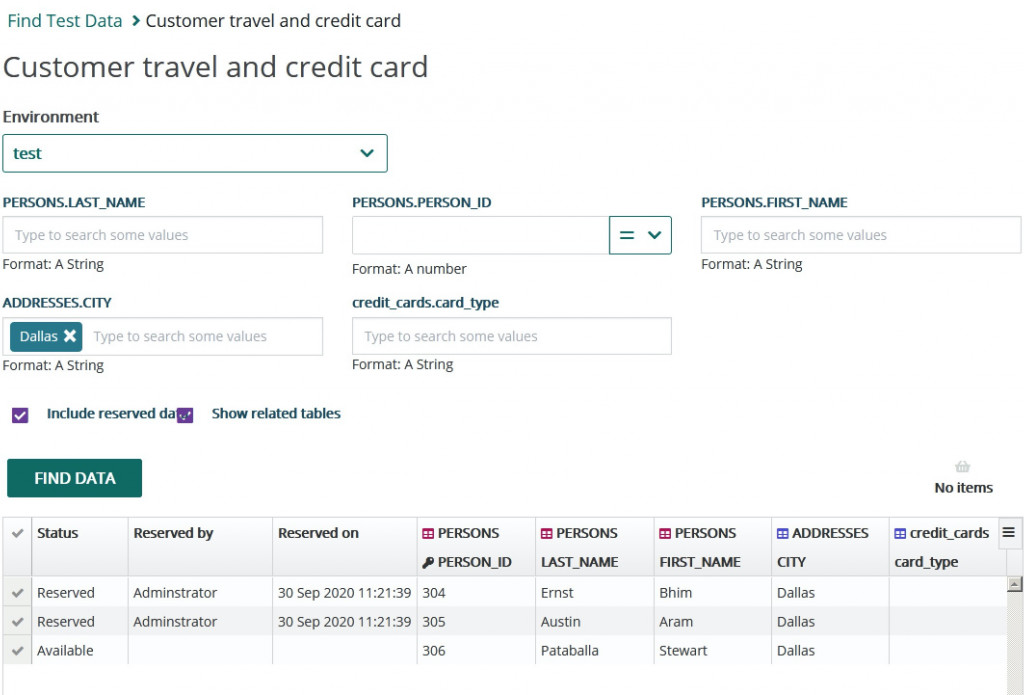
Task: Click the key icon beside PERSON_ID
Action: tap(428, 562)
